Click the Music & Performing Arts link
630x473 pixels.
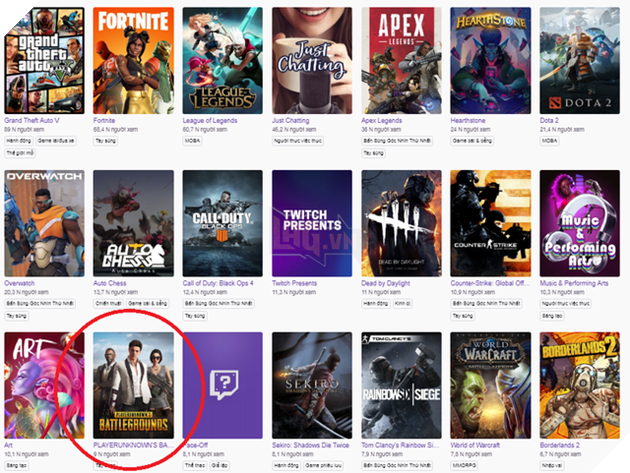click(574, 283)
